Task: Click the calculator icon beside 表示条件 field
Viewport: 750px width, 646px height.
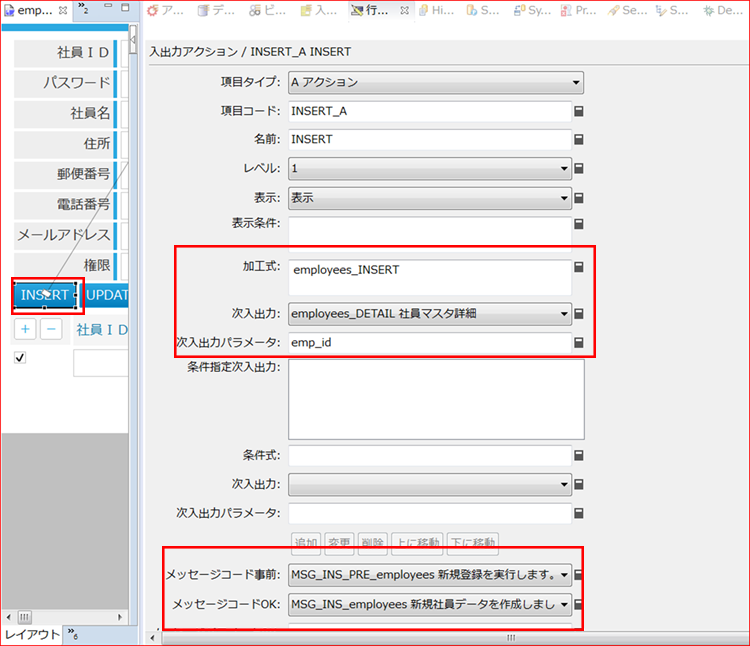Action: click(578, 224)
